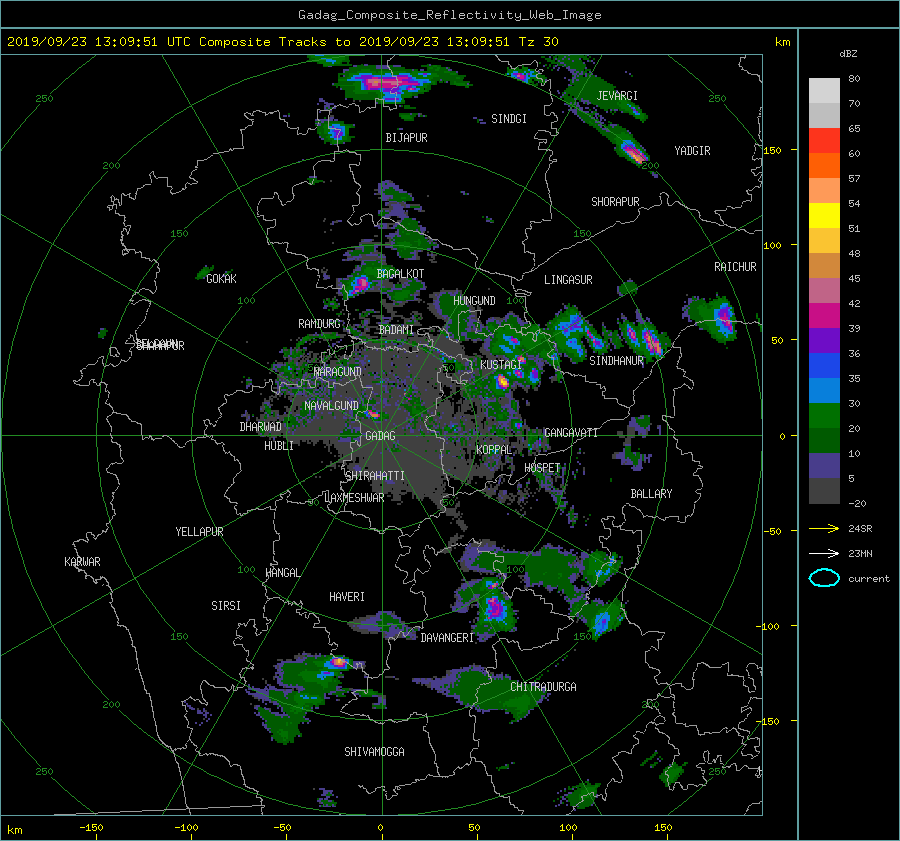Click the YADGIR city label
Viewport: 900px width, 841px height.
tap(692, 151)
